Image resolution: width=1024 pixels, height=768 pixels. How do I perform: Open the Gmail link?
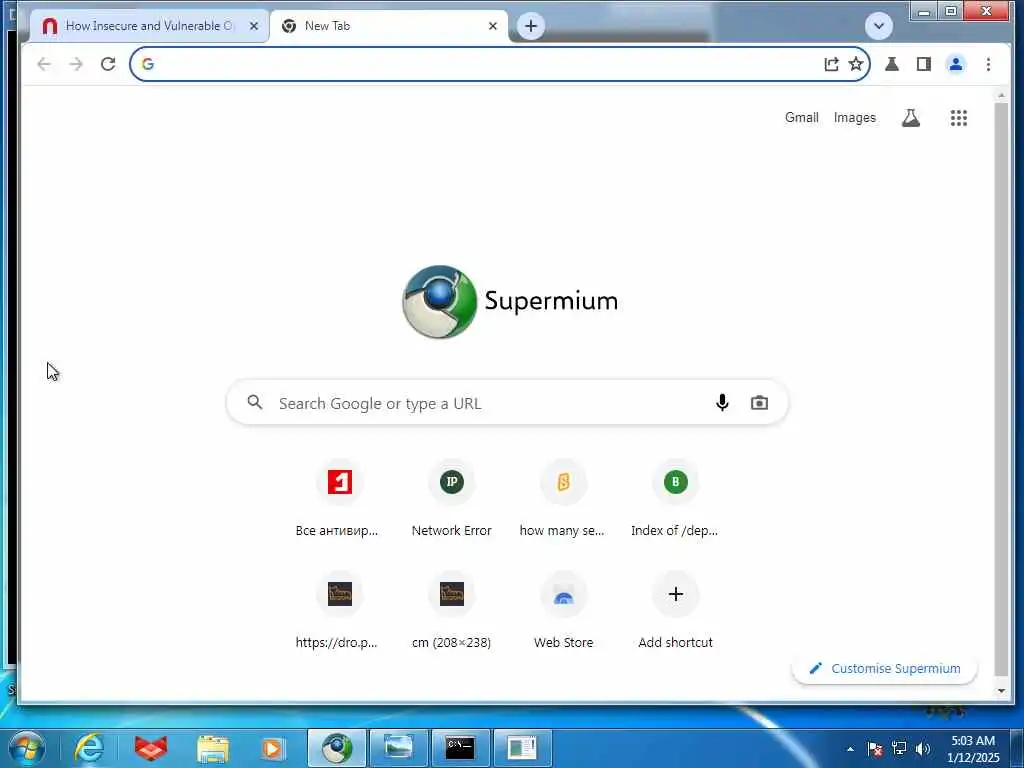click(x=801, y=118)
